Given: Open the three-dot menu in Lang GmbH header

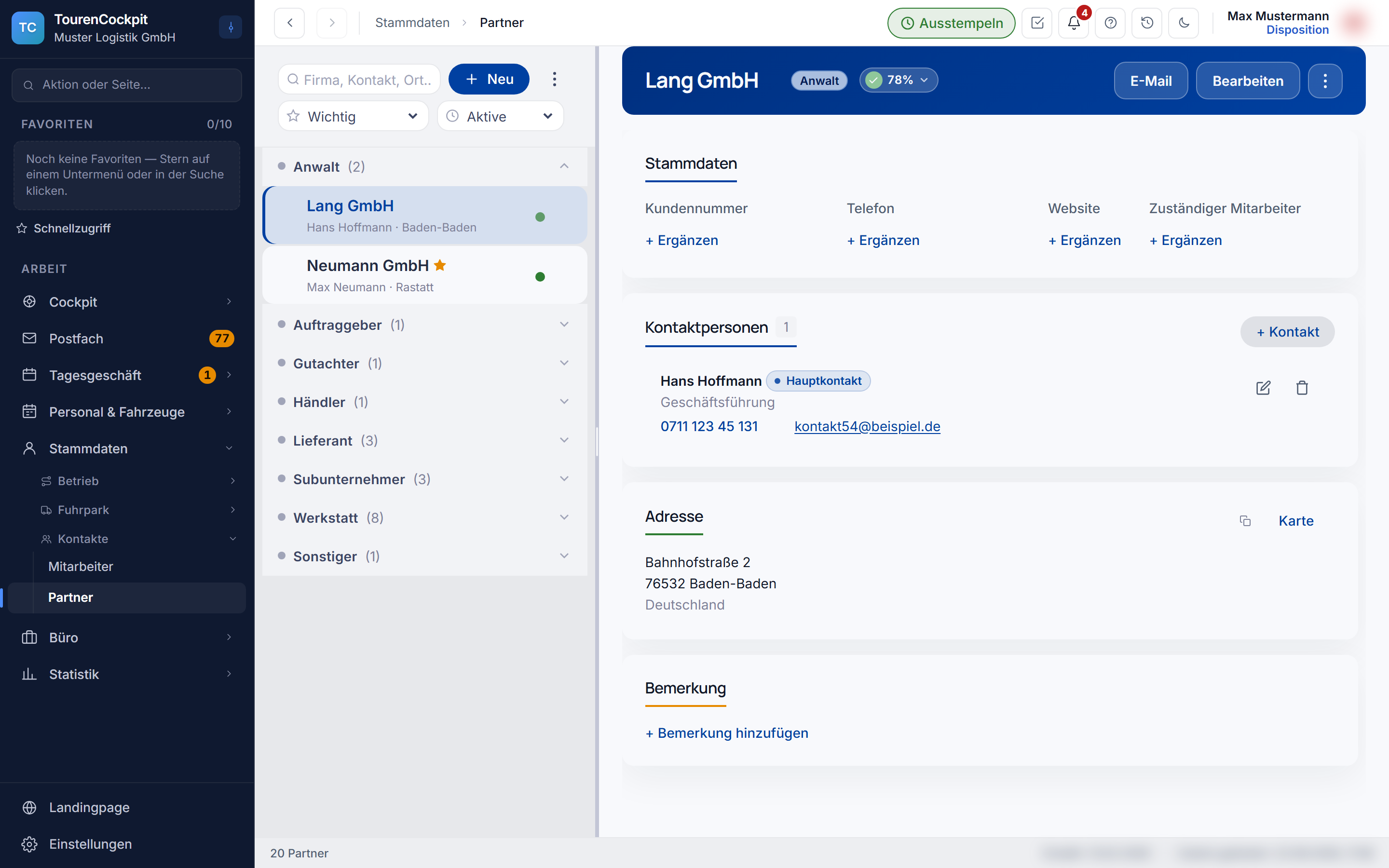Looking at the screenshot, I should pyautogui.click(x=1325, y=81).
